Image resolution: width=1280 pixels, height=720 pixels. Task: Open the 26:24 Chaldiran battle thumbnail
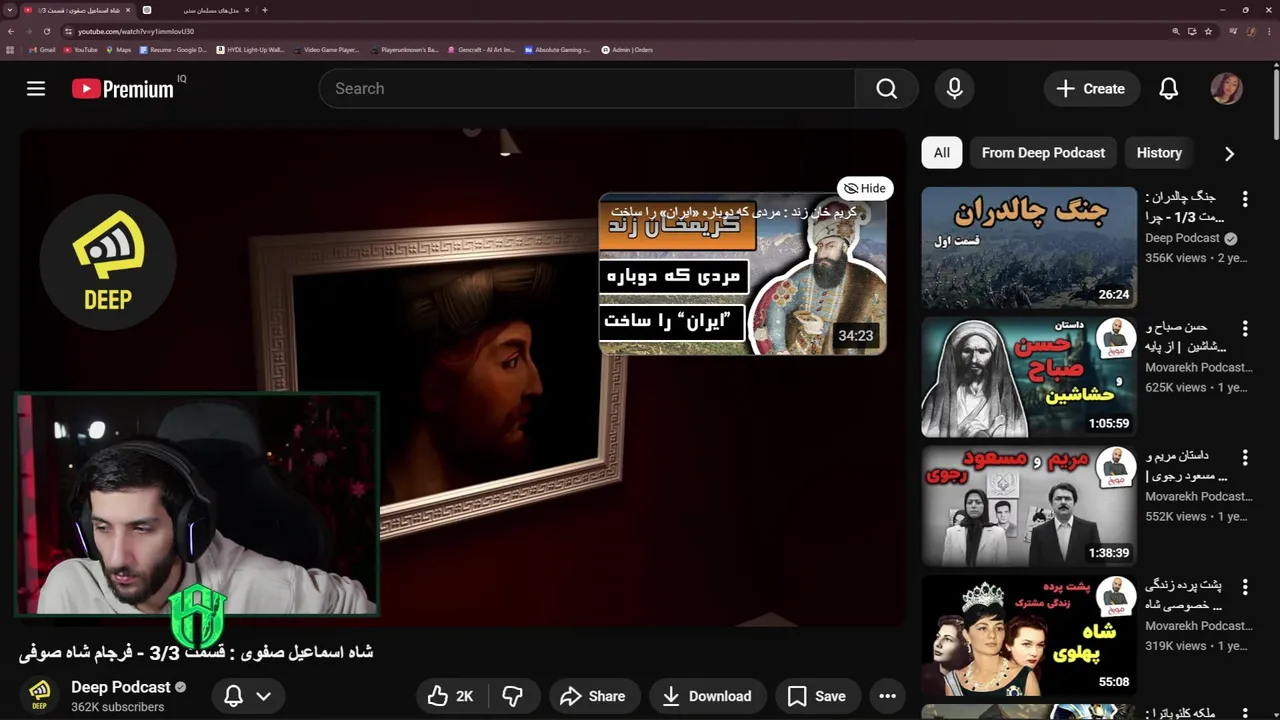(x=1029, y=247)
